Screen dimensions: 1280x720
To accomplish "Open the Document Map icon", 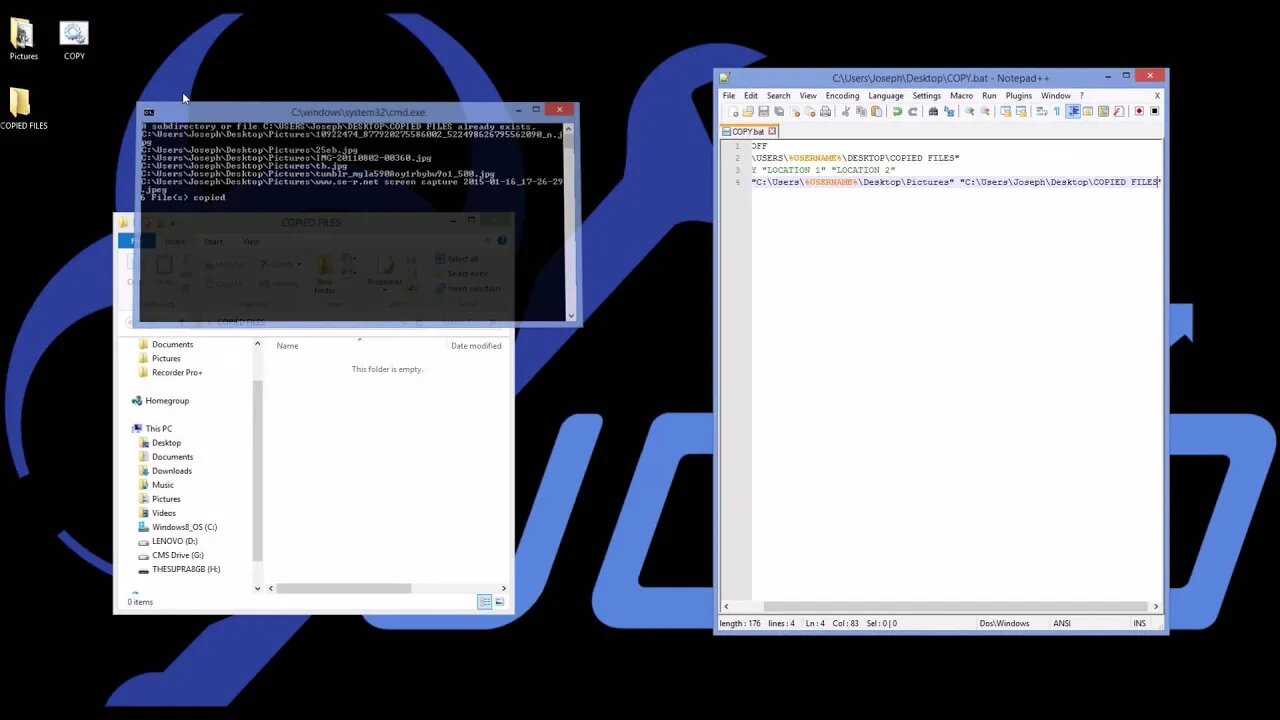I will pyautogui.click(x=1103, y=111).
